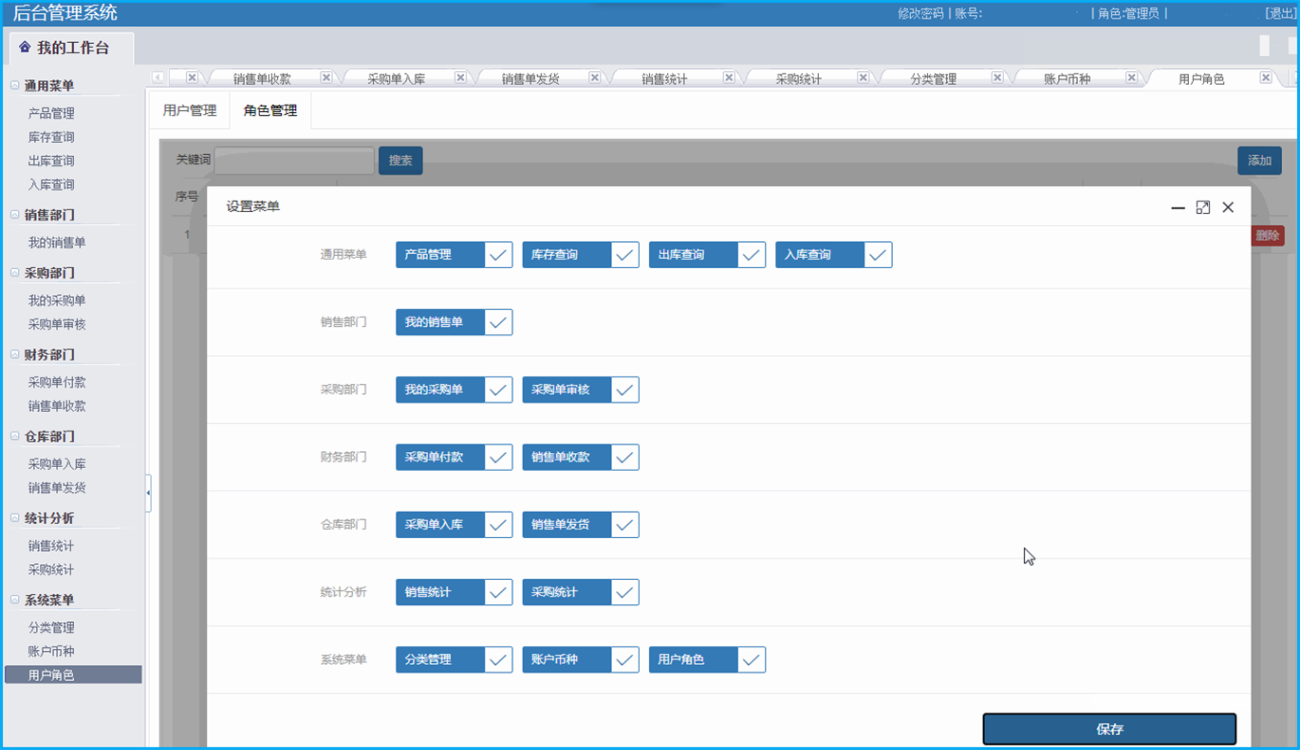Viewport: 1300px width, 750px height.
Task: Click the 搜索 search button
Action: click(x=401, y=160)
